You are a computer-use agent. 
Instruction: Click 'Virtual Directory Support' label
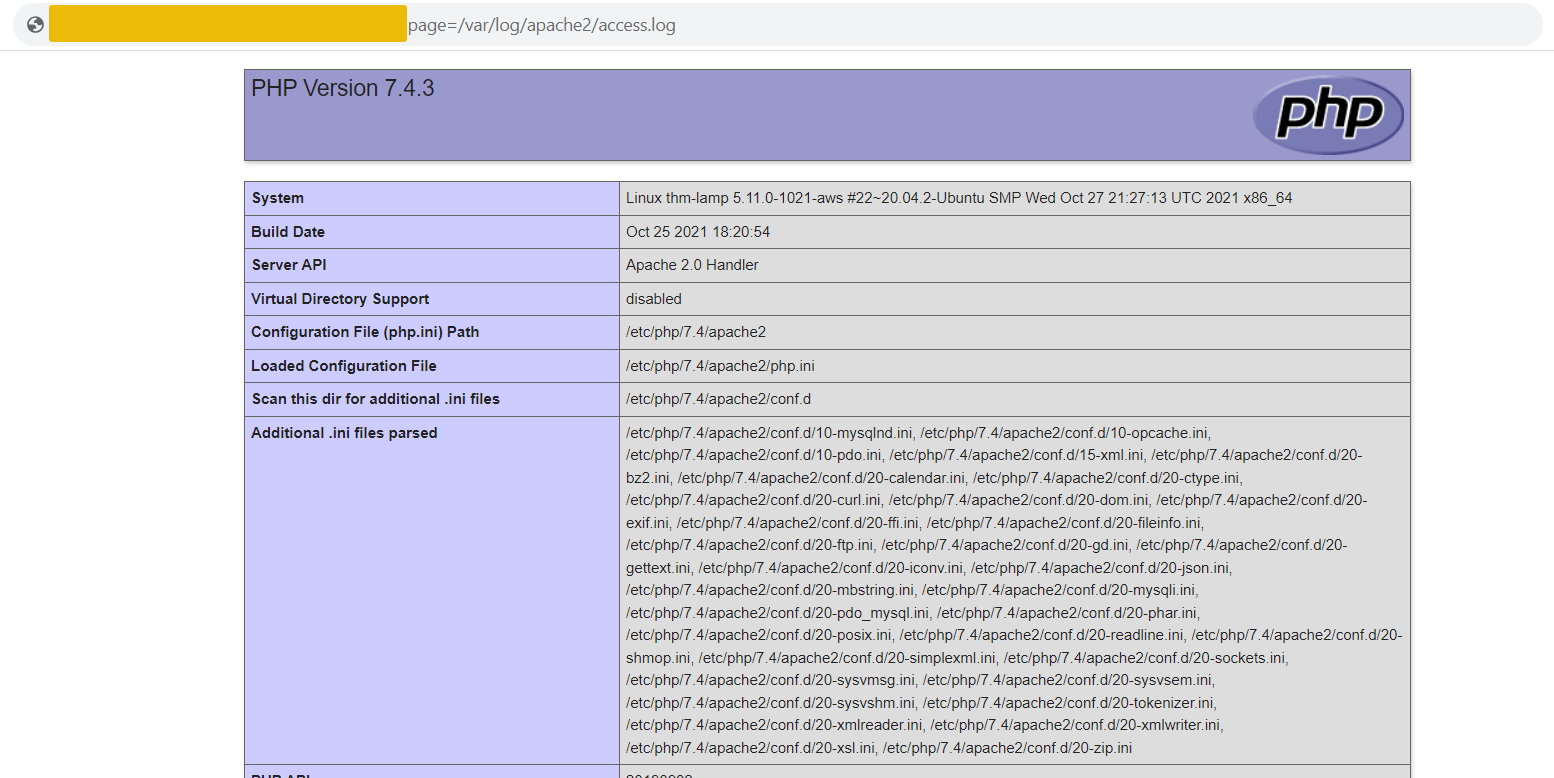point(340,299)
